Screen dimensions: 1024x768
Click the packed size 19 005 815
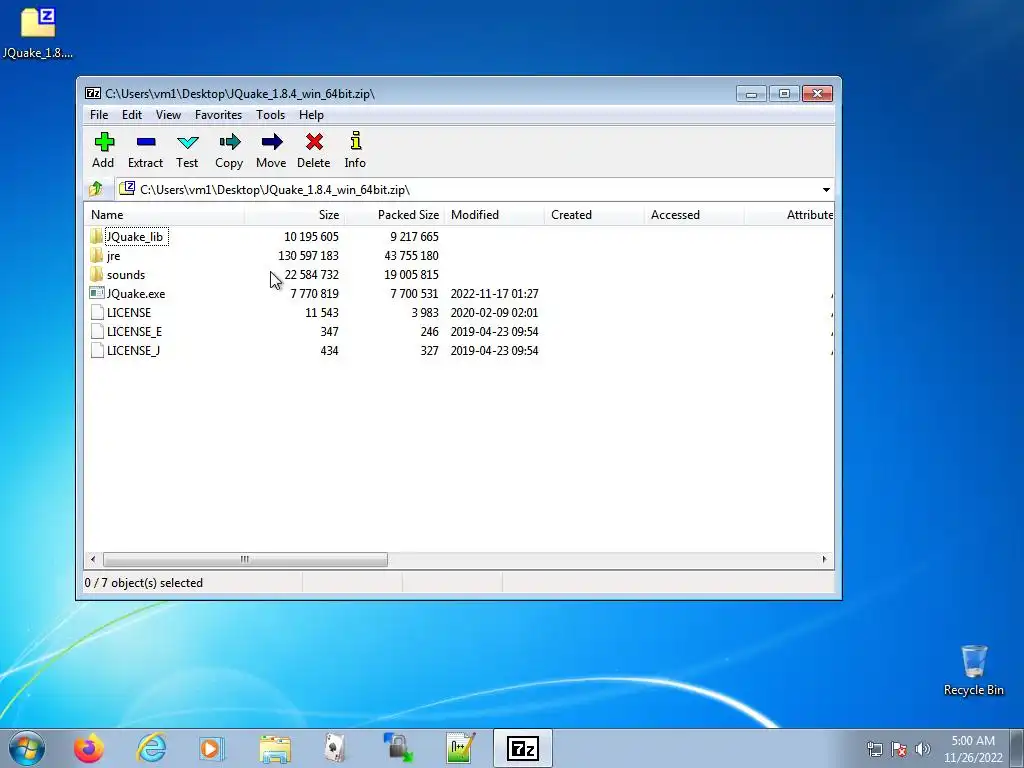pos(411,274)
